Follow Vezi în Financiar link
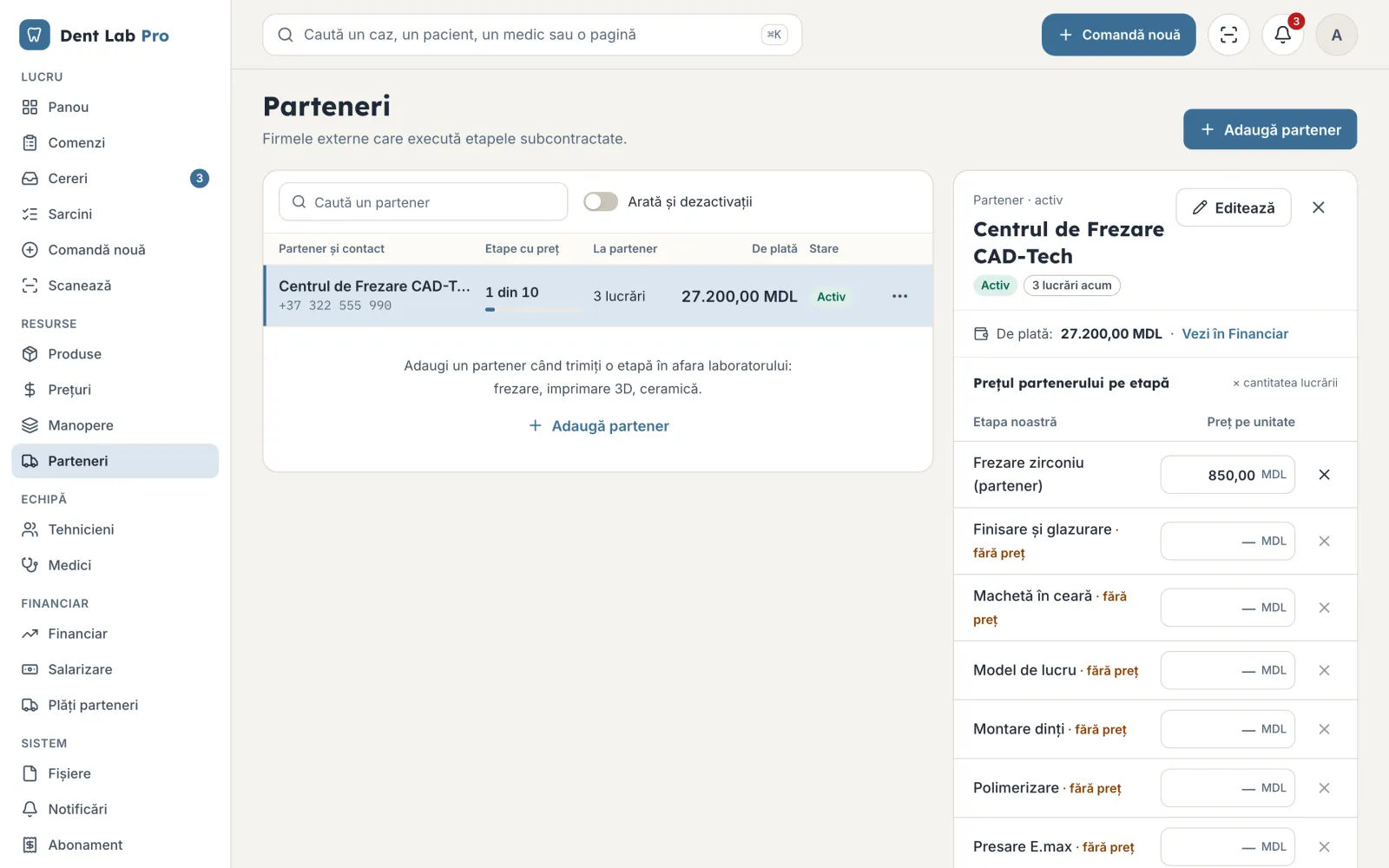This screenshot has width=1389, height=868. [1234, 334]
